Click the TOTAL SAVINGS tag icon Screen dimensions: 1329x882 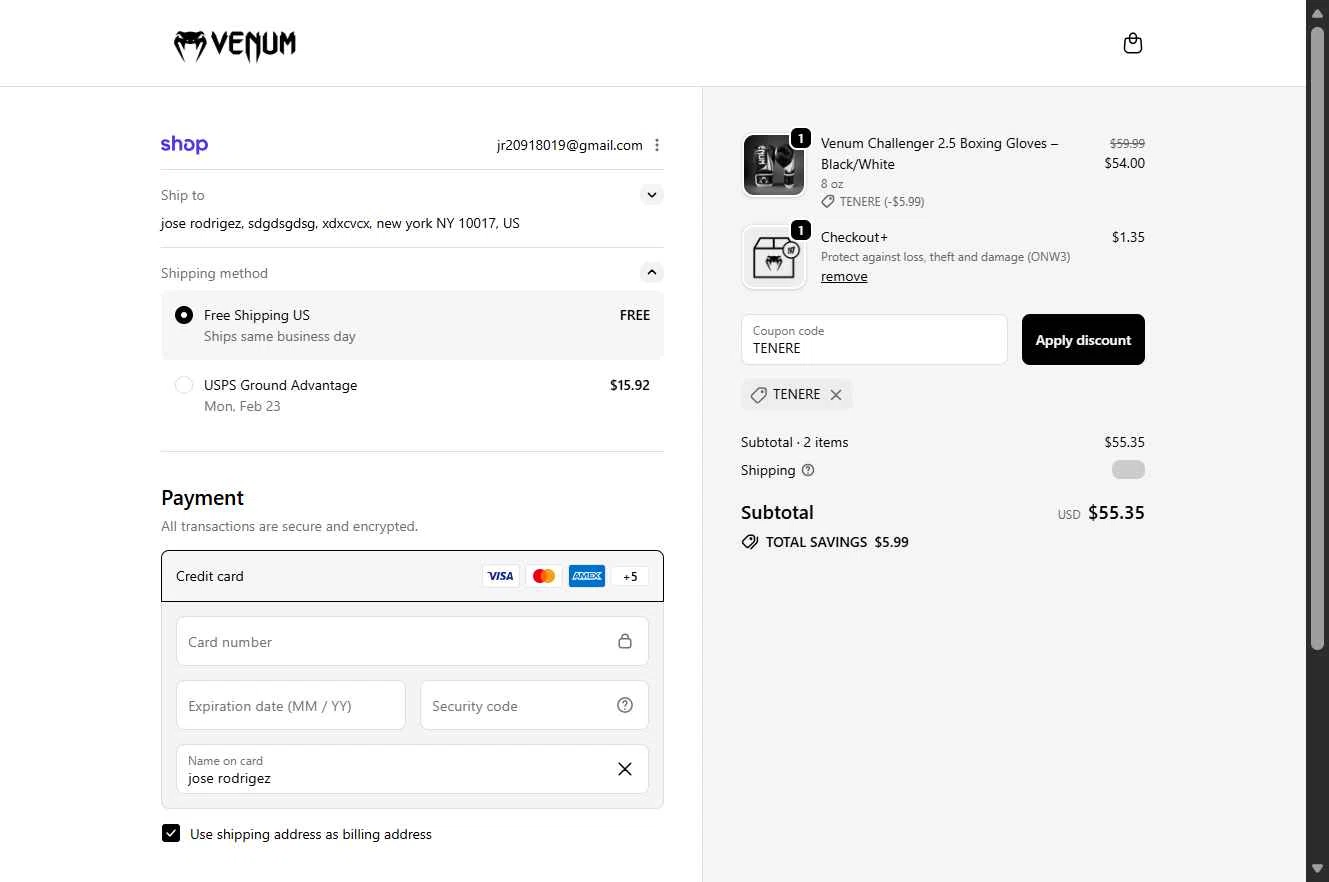coord(750,542)
